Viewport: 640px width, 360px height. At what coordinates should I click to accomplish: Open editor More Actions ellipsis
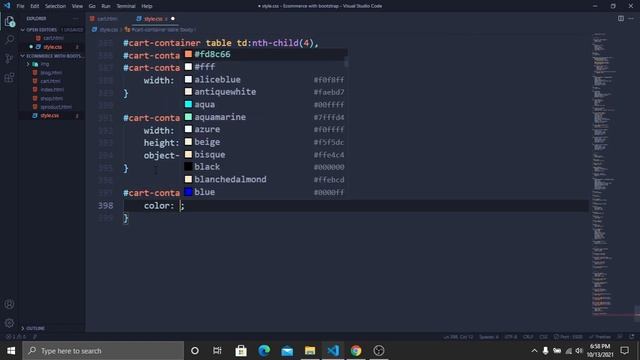pyautogui.click(x=631, y=18)
